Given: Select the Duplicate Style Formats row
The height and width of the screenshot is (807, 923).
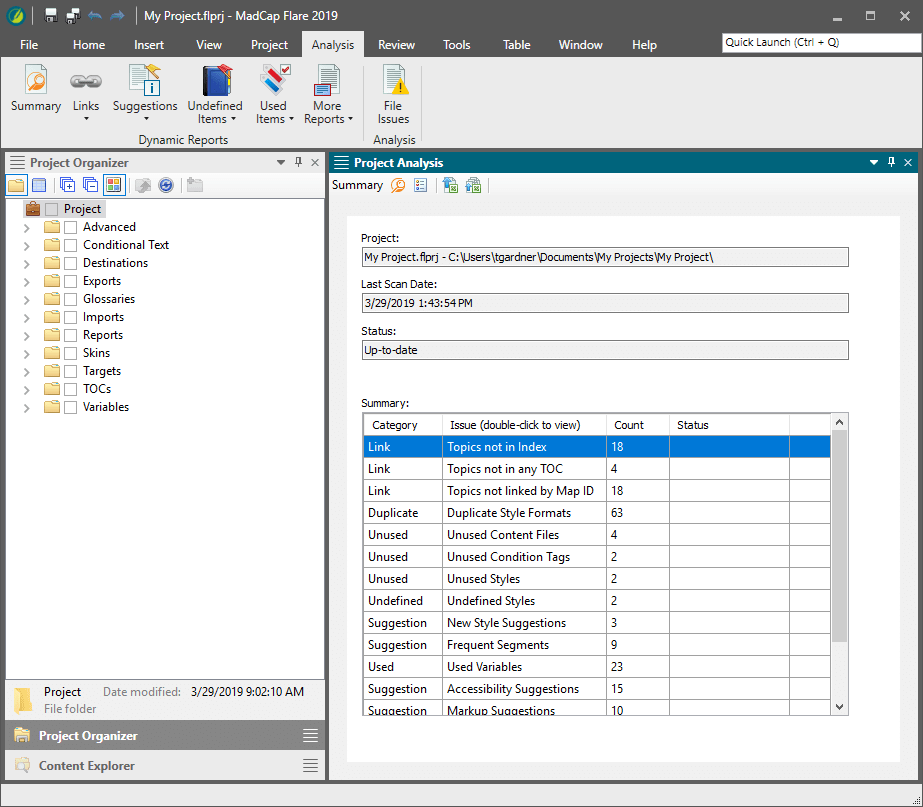Looking at the screenshot, I should [597, 513].
